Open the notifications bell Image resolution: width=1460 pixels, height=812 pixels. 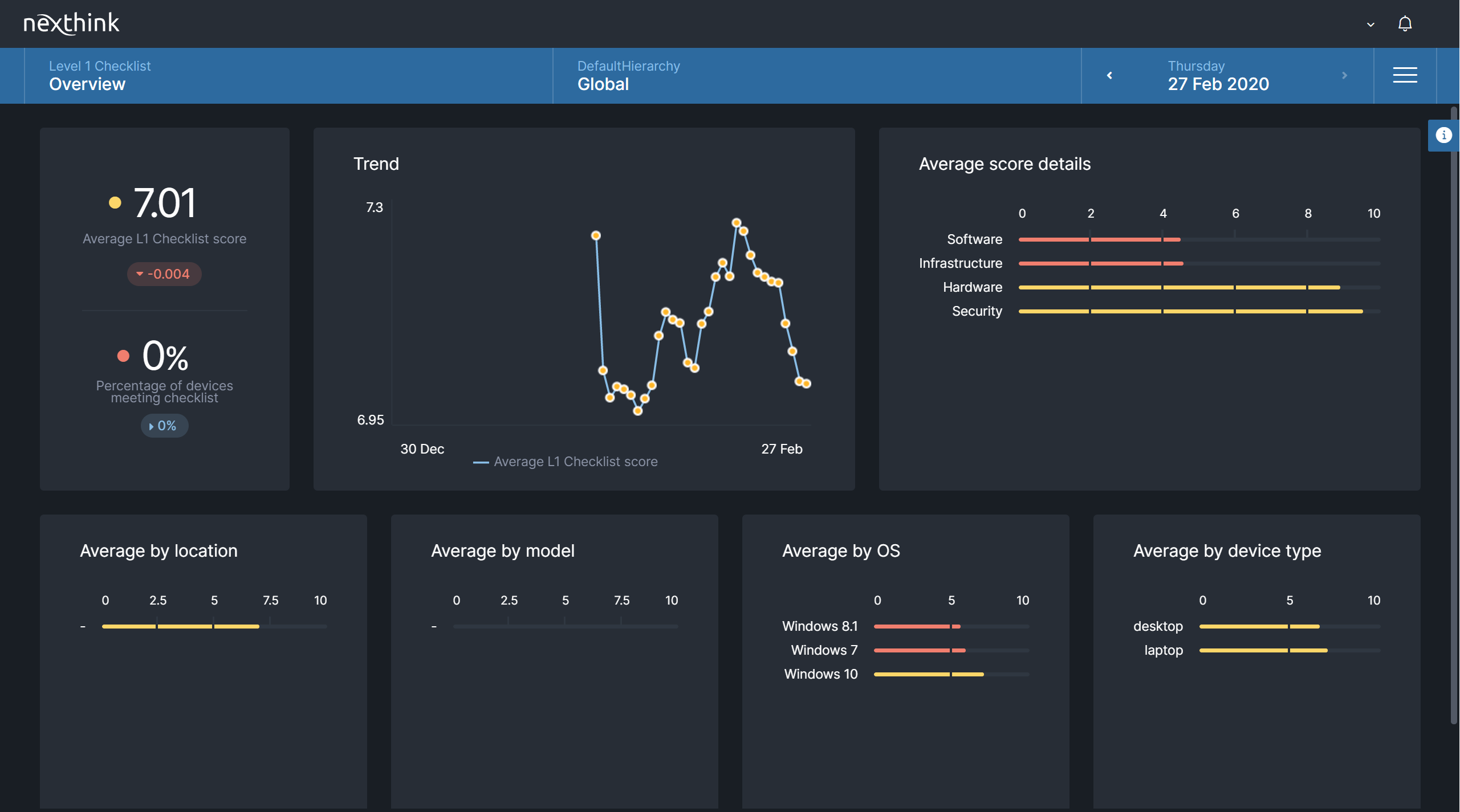1405,23
